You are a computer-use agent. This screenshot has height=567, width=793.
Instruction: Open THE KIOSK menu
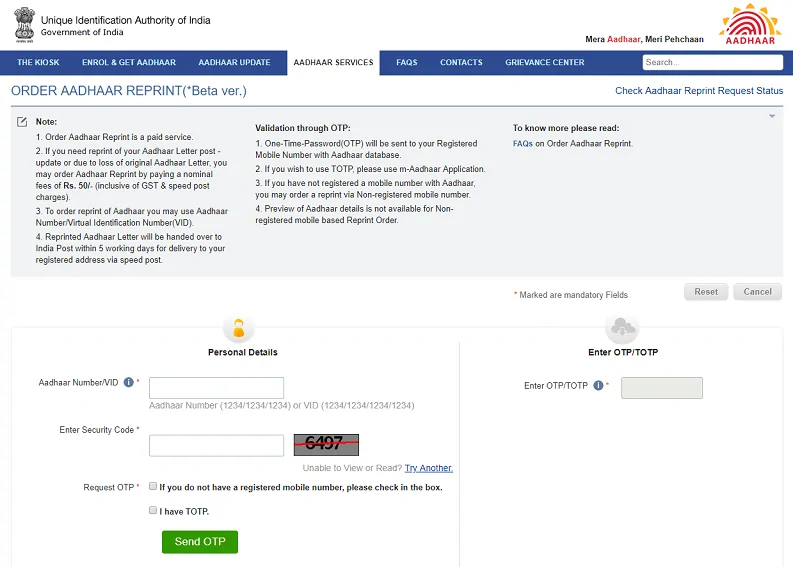(x=38, y=62)
